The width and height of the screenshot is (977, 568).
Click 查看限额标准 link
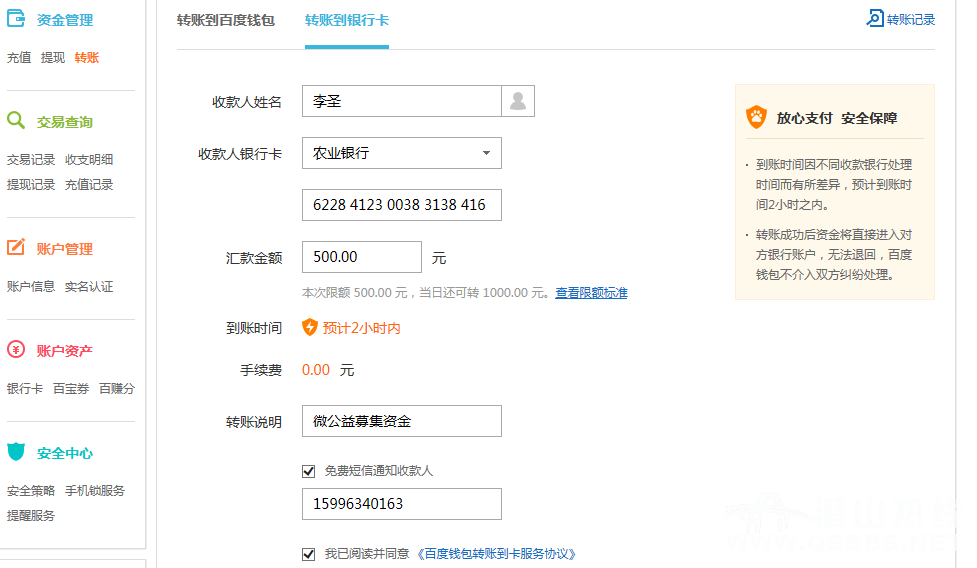pyautogui.click(x=591, y=293)
